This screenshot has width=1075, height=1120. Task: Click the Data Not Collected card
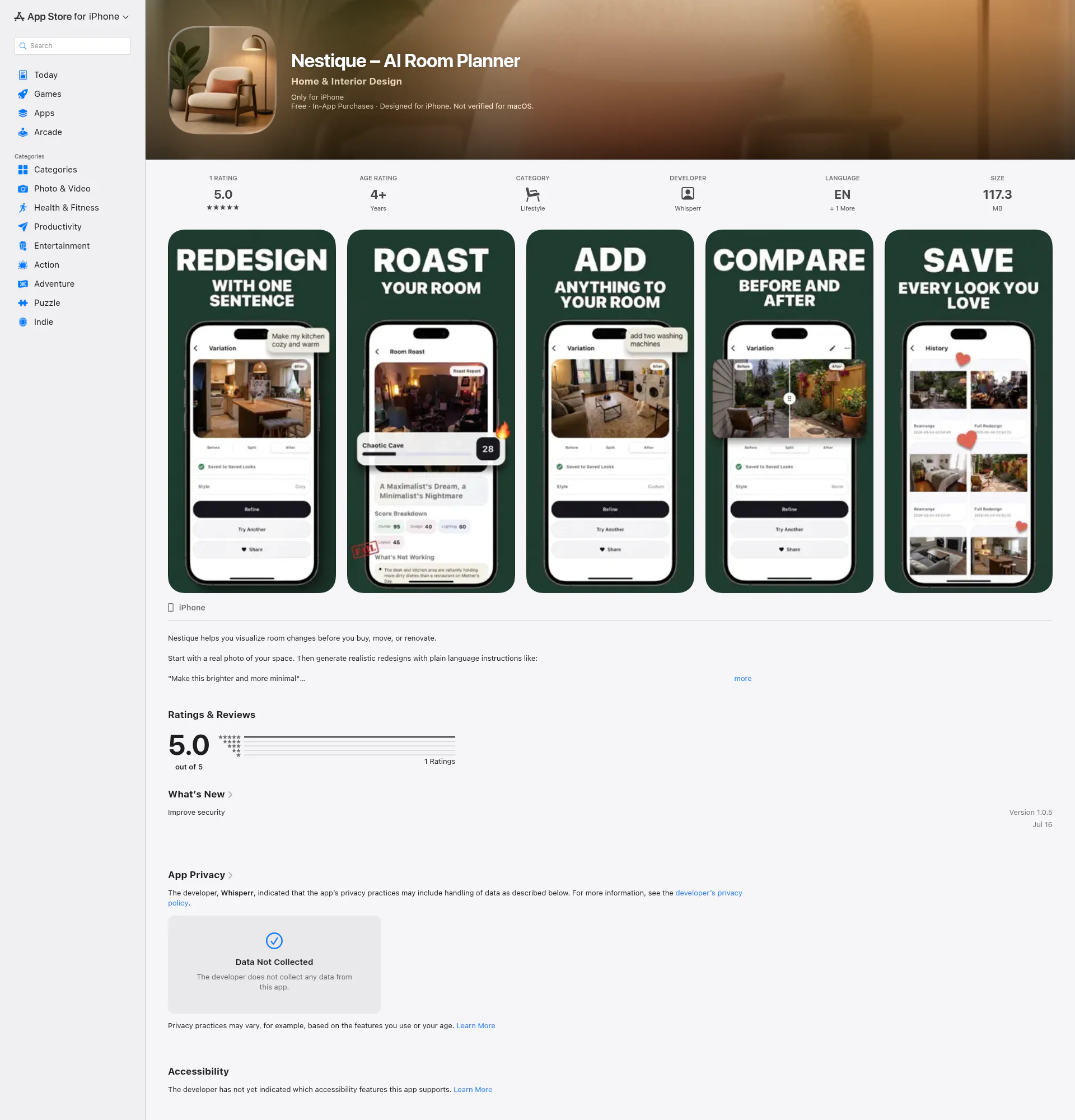[x=274, y=964]
